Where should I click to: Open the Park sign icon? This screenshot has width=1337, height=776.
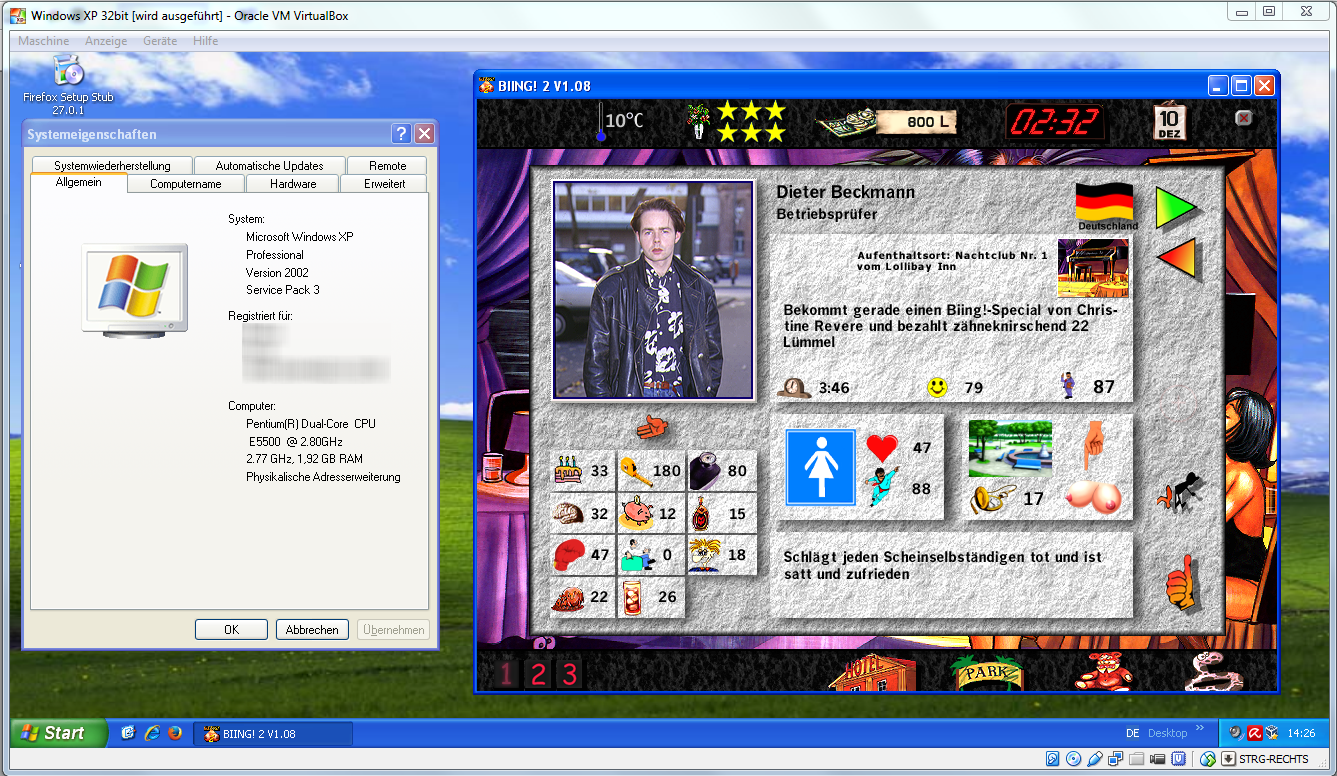[987, 672]
